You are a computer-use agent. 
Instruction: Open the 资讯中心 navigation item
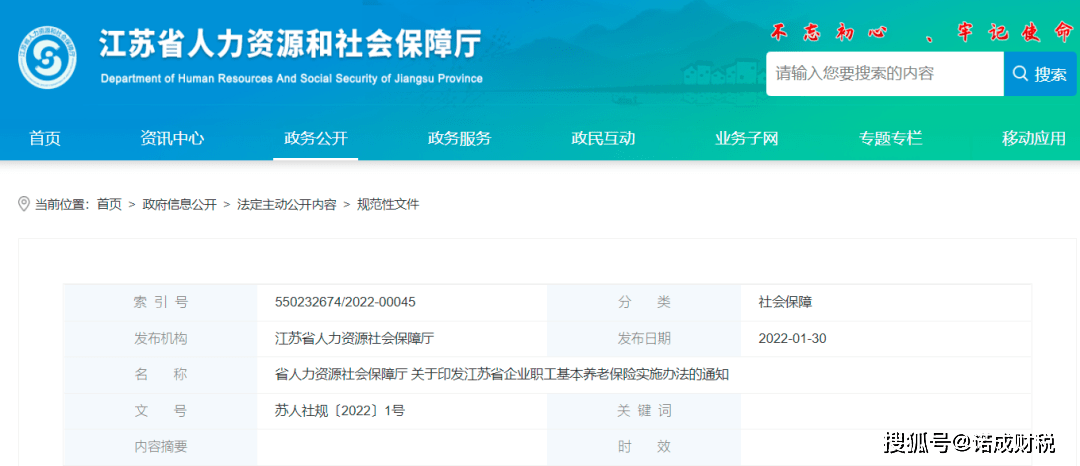[x=172, y=138]
